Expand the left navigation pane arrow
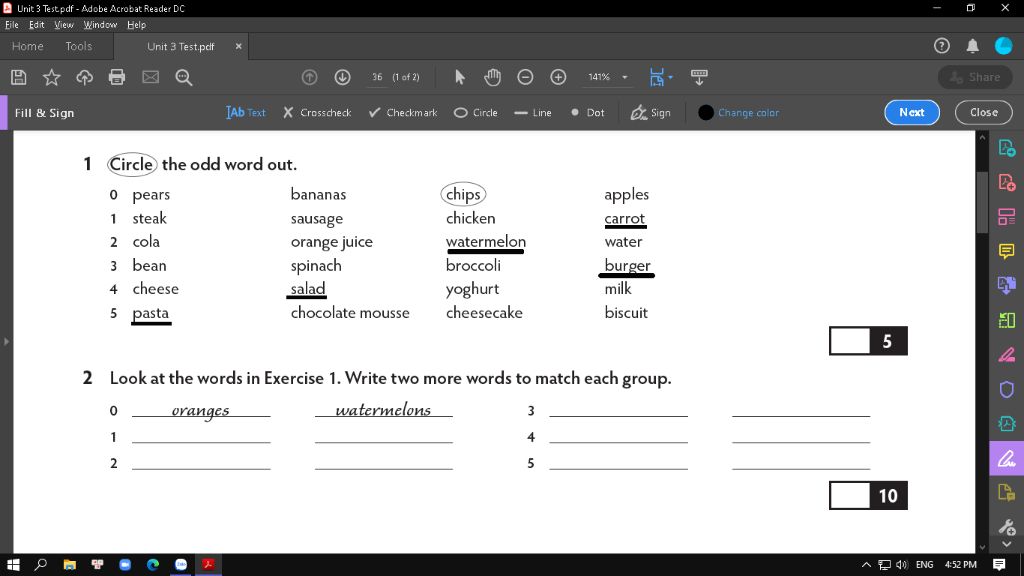The image size is (1024, 576). (x=7, y=341)
